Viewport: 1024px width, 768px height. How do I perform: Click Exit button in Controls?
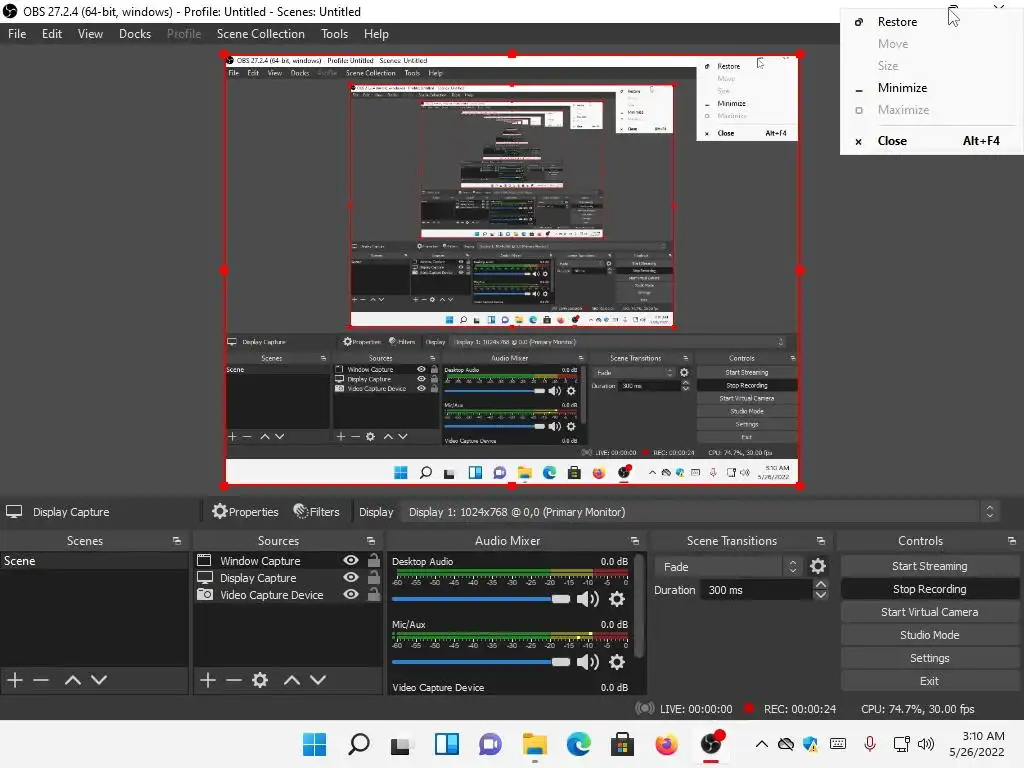[x=929, y=681]
